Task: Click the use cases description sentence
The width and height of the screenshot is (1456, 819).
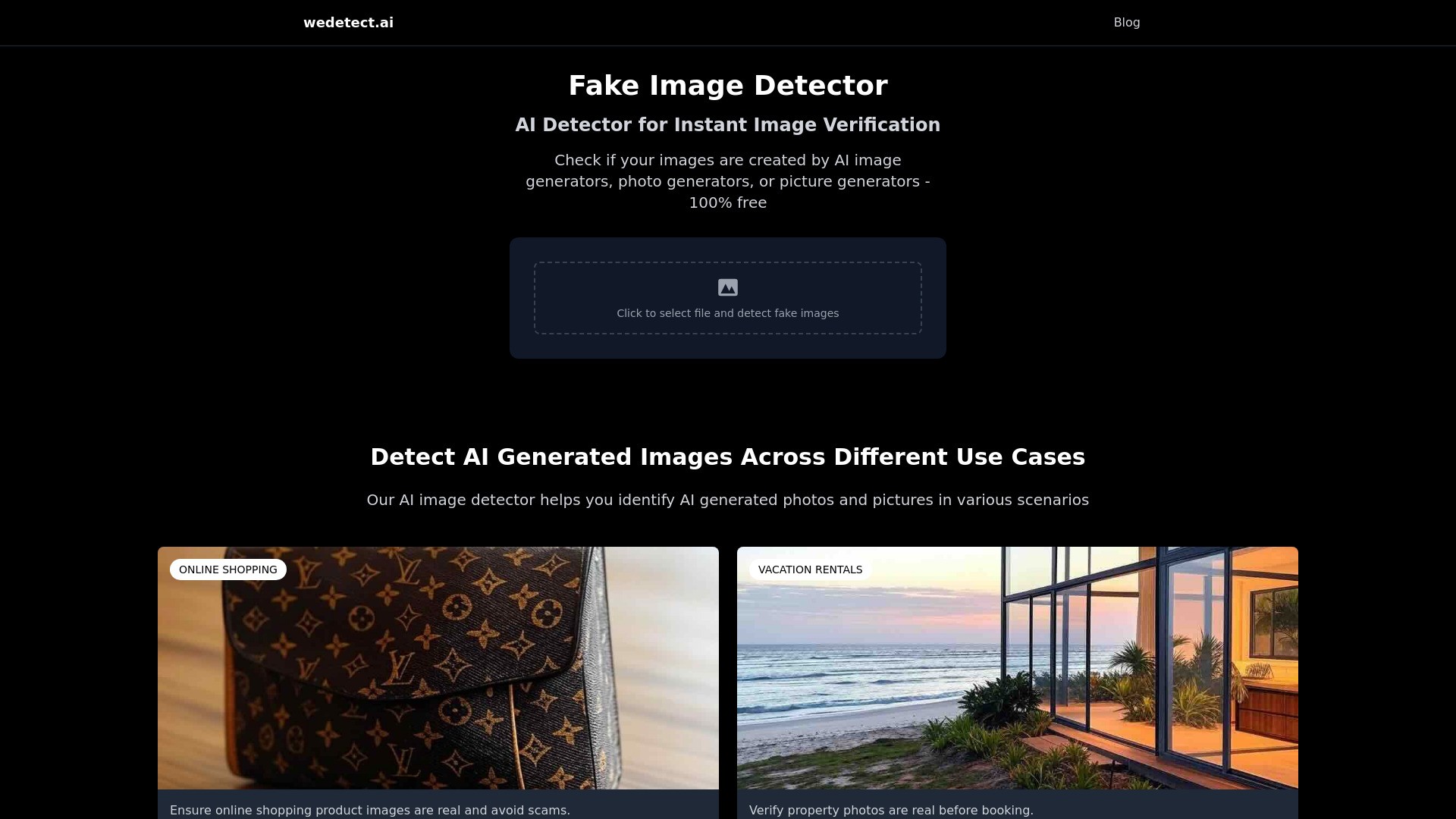Action: (727, 500)
